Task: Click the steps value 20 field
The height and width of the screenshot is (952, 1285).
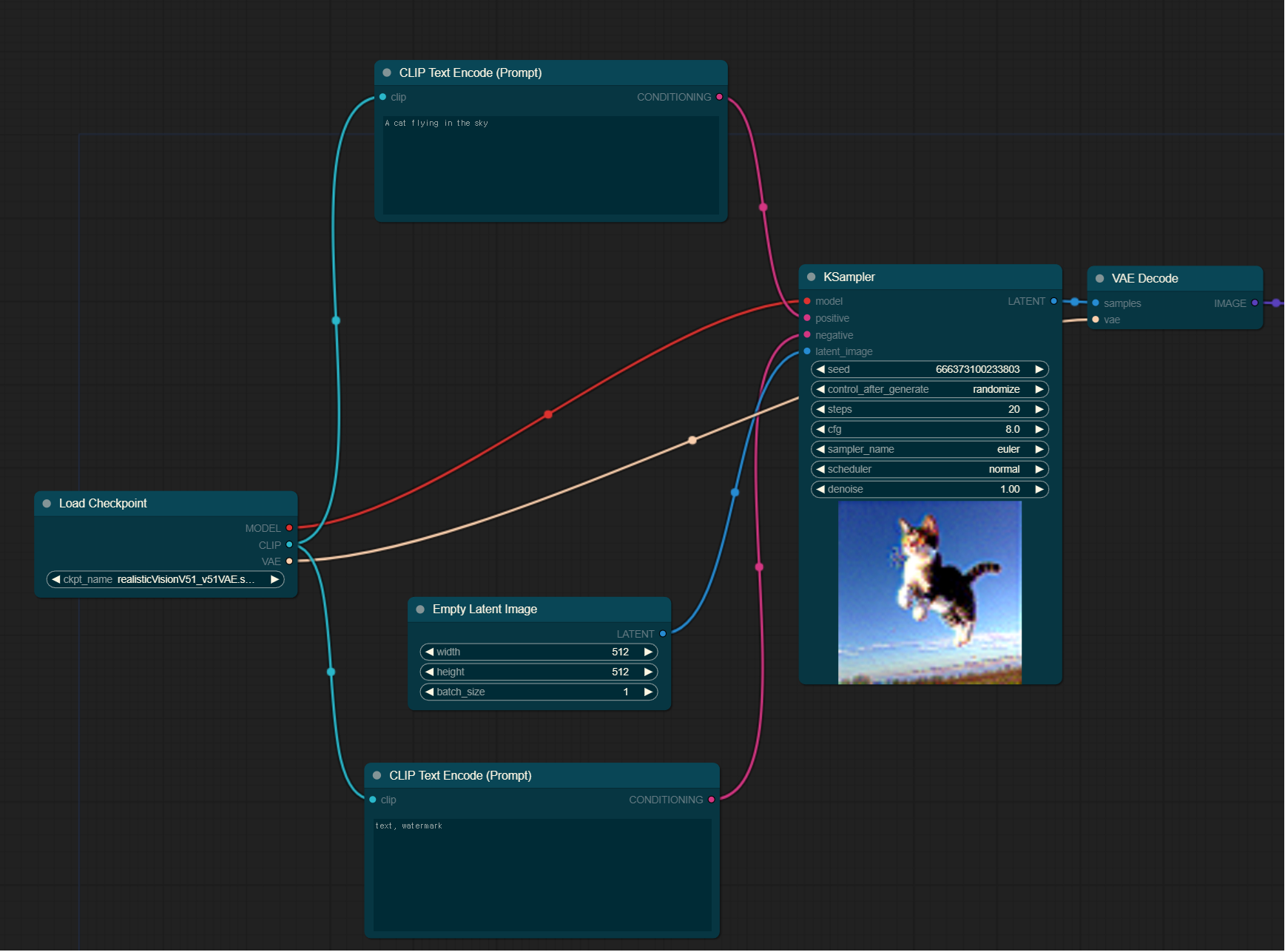Action: (x=930, y=409)
